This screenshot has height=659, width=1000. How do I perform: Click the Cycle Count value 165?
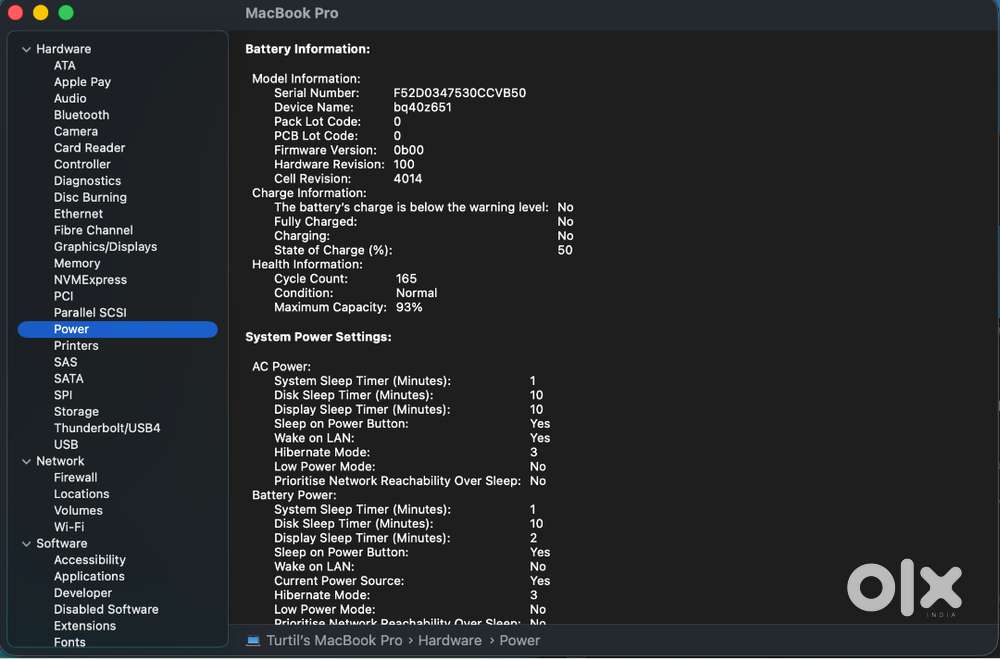click(x=406, y=279)
